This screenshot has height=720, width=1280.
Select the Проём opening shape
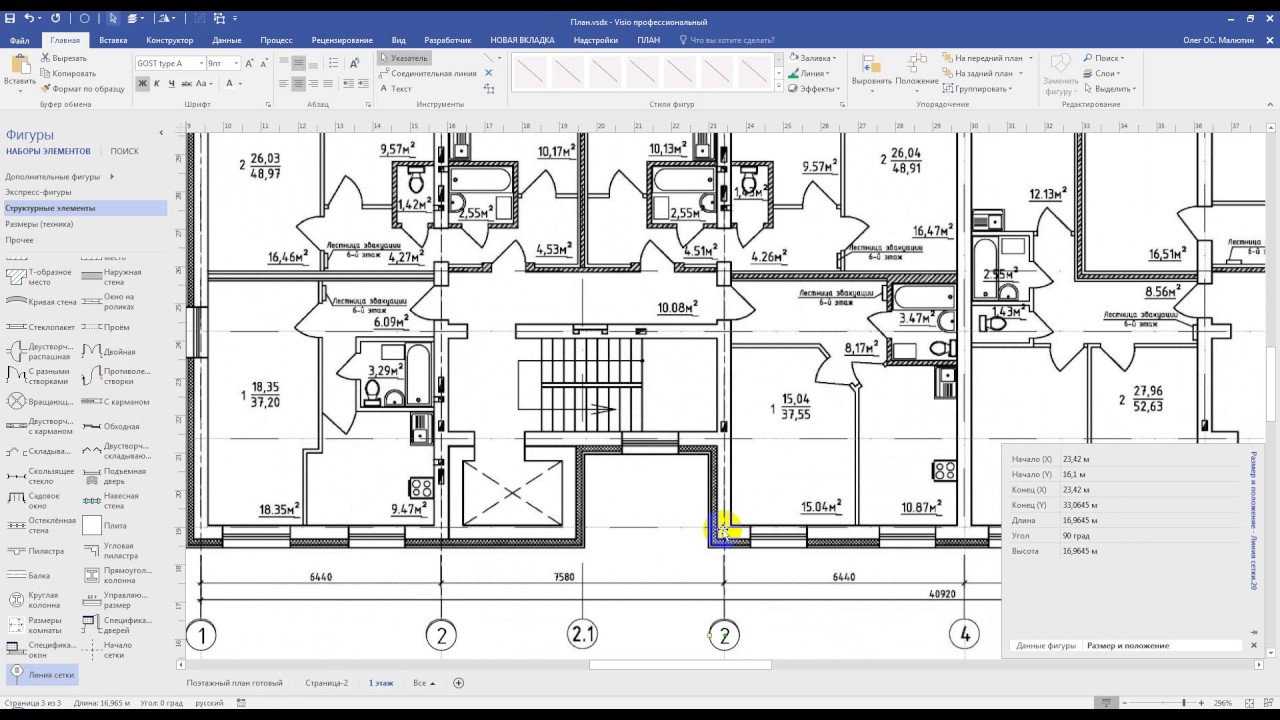point(105,327)
